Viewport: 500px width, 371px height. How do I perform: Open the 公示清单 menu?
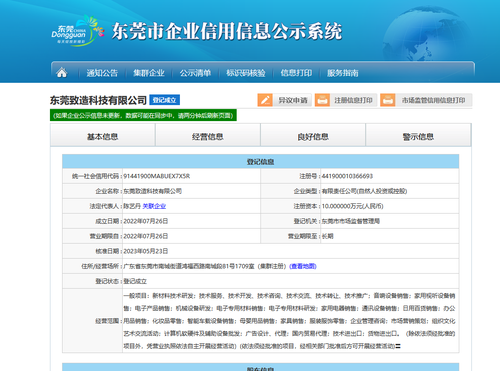point(195,73)
